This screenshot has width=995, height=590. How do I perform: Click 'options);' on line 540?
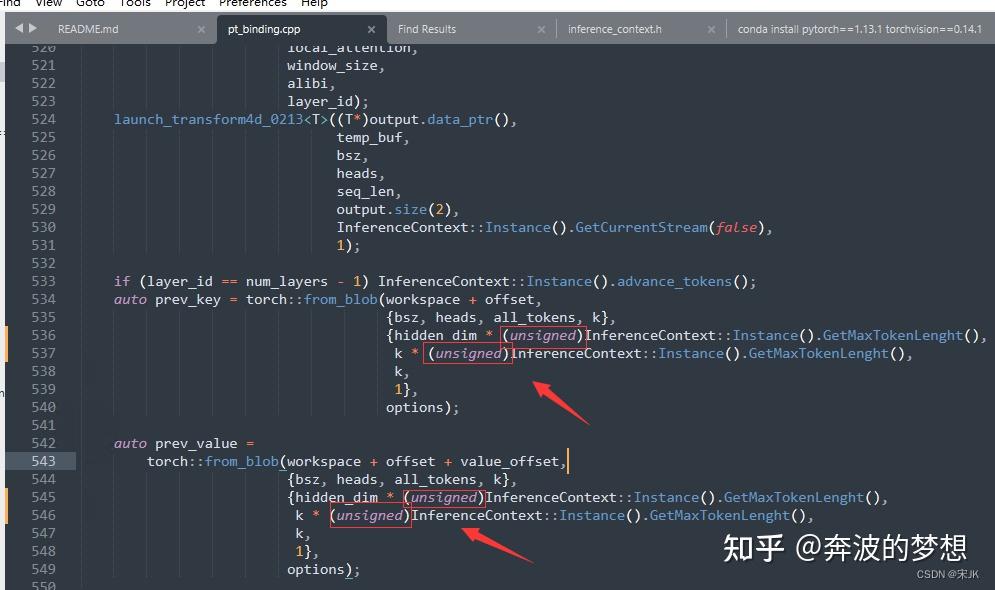tap(423, 407)
